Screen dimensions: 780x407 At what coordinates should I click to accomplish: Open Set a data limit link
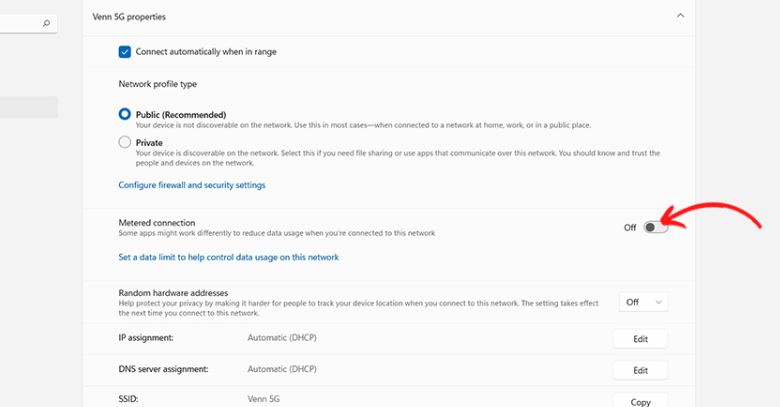[x=228, y=257]
